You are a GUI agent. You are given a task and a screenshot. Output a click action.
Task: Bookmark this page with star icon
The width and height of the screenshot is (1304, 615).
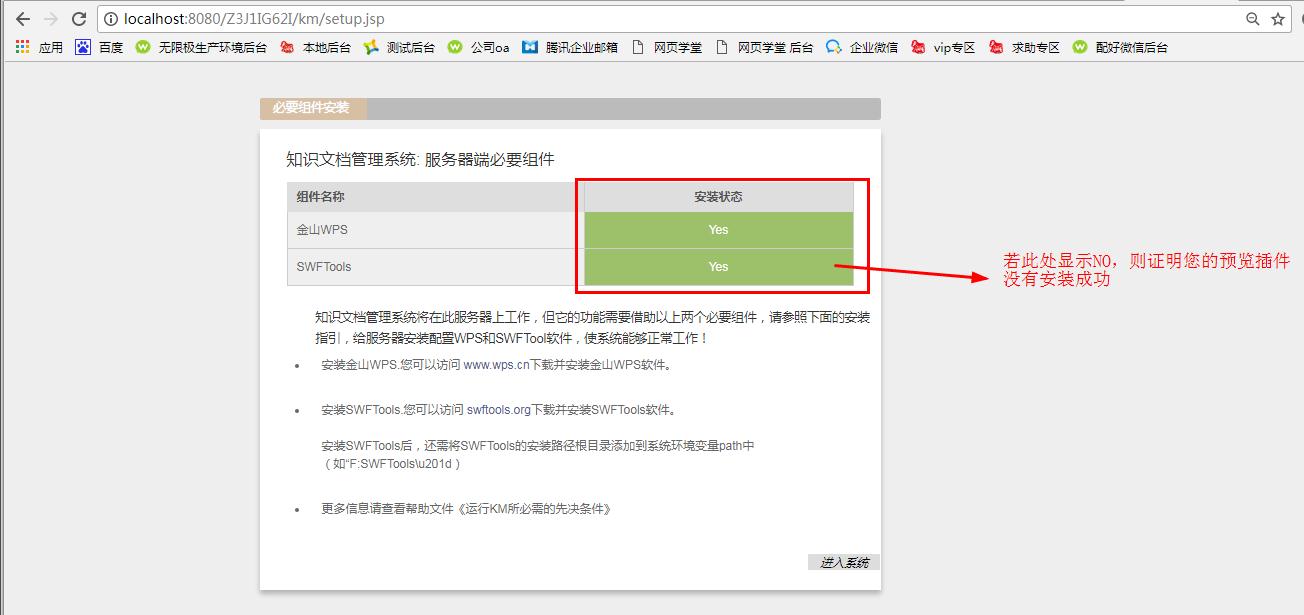1278,19
